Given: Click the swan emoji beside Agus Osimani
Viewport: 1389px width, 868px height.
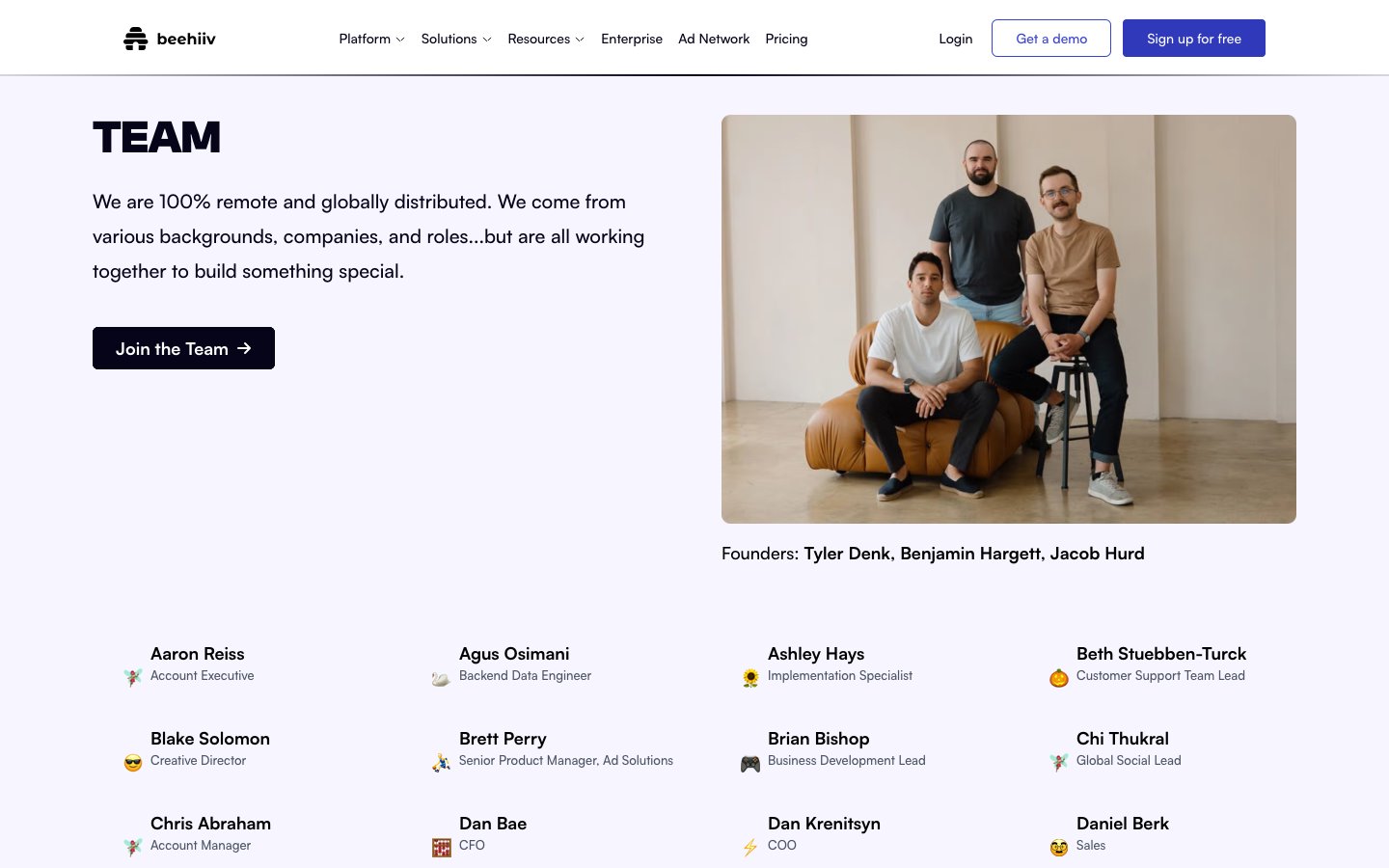Looking at the screenshot, I should [441, 678].
